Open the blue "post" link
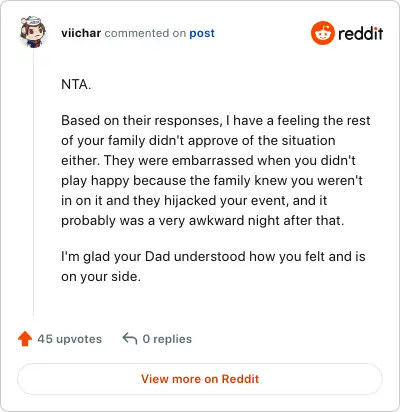This screenshot has height=412, width=400. coord(202,33)
